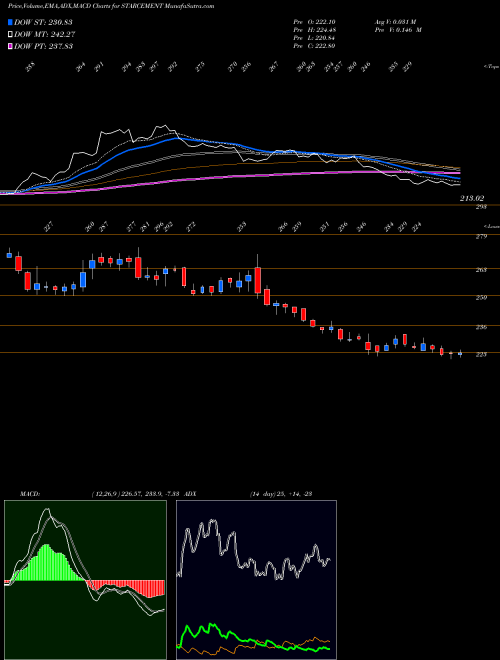Select the DOW MT 242.27 legend text

[x=45, y=34]
